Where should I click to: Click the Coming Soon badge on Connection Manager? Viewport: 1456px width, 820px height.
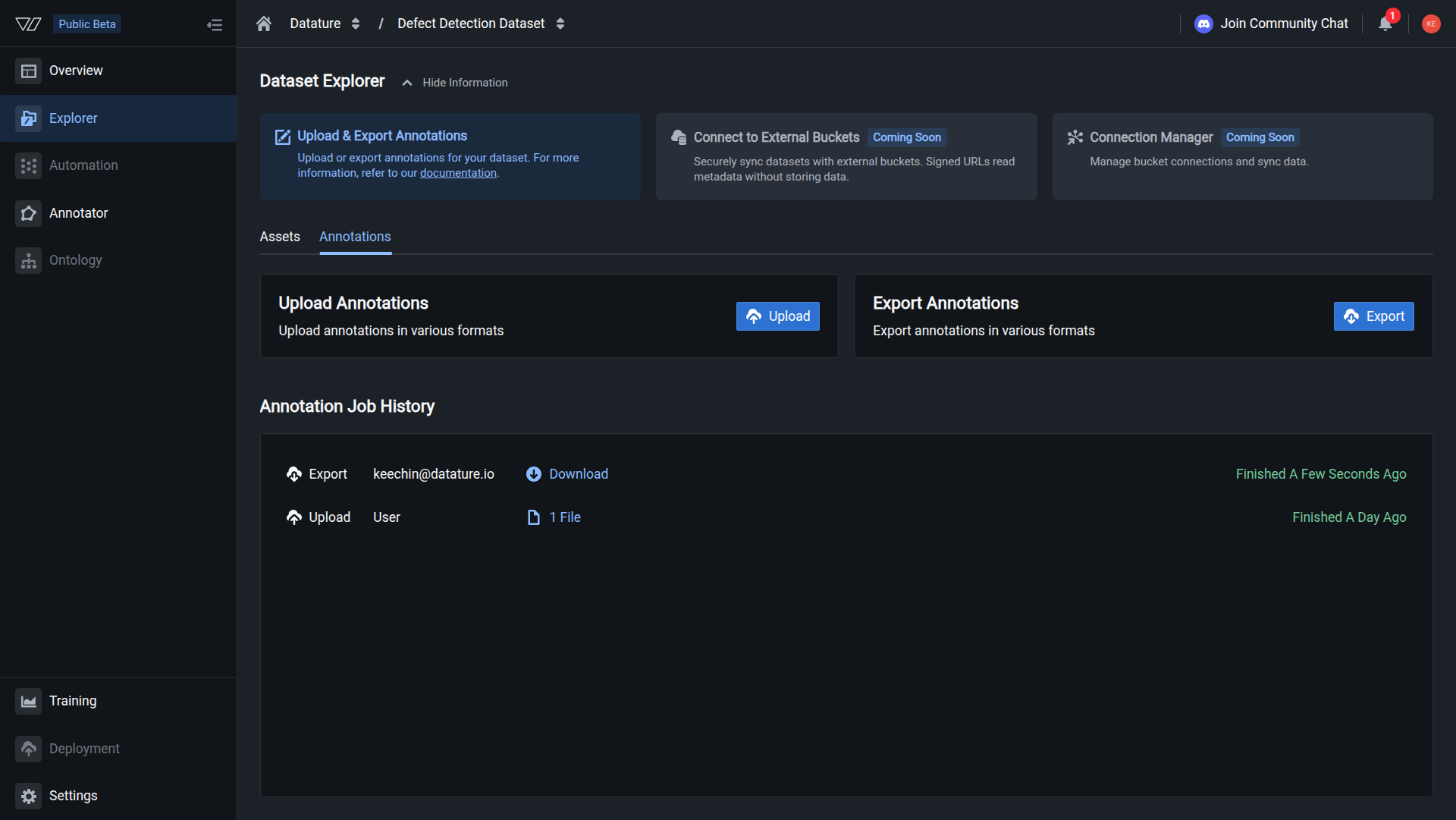(1260, 137)
